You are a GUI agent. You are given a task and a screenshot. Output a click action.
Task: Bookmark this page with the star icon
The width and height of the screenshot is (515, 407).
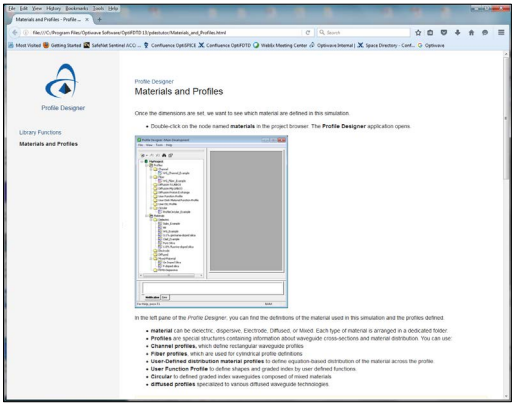click(418, 33)
